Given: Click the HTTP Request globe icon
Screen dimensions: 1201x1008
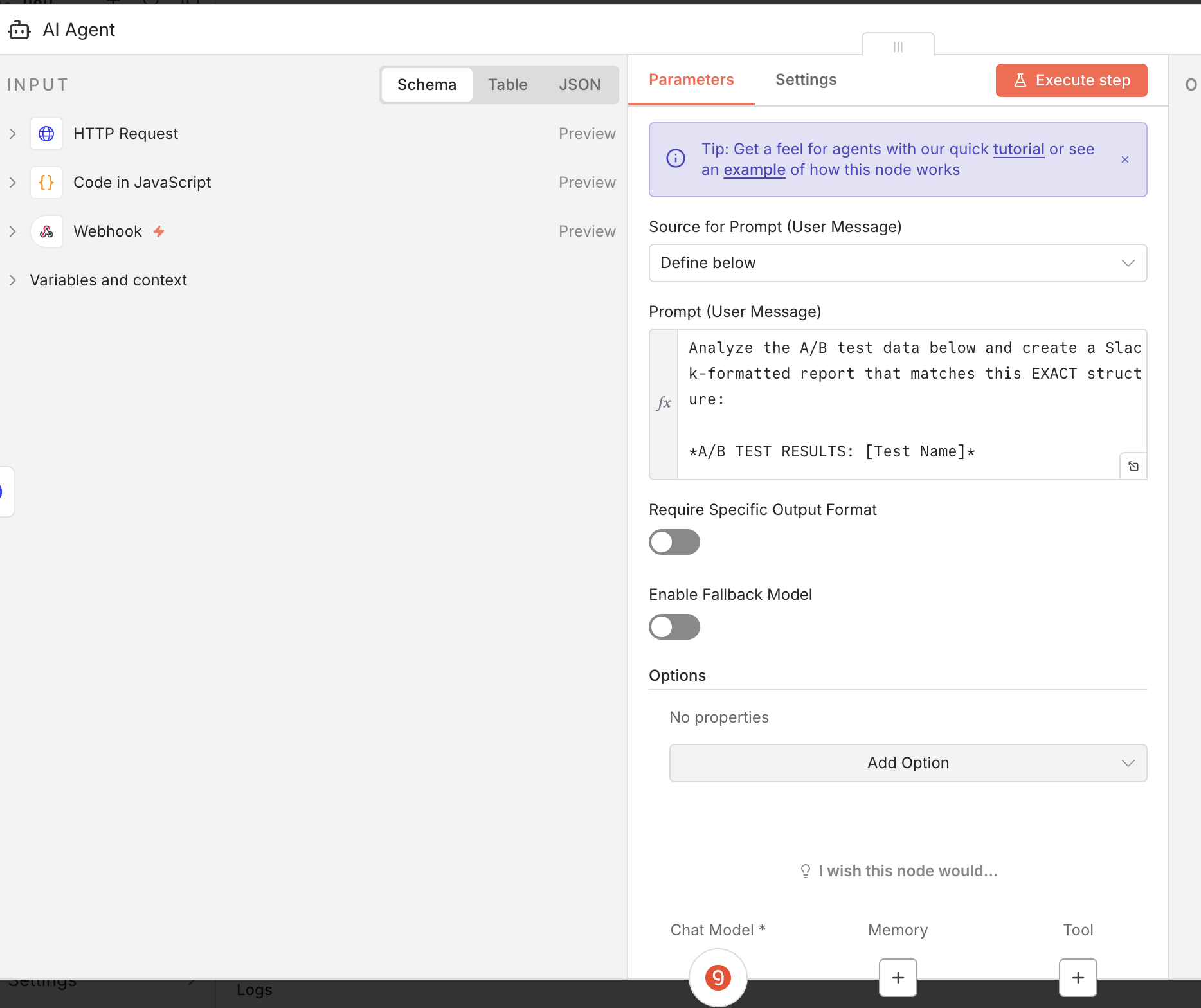Looking at the screenshot, I should (46, 134).
